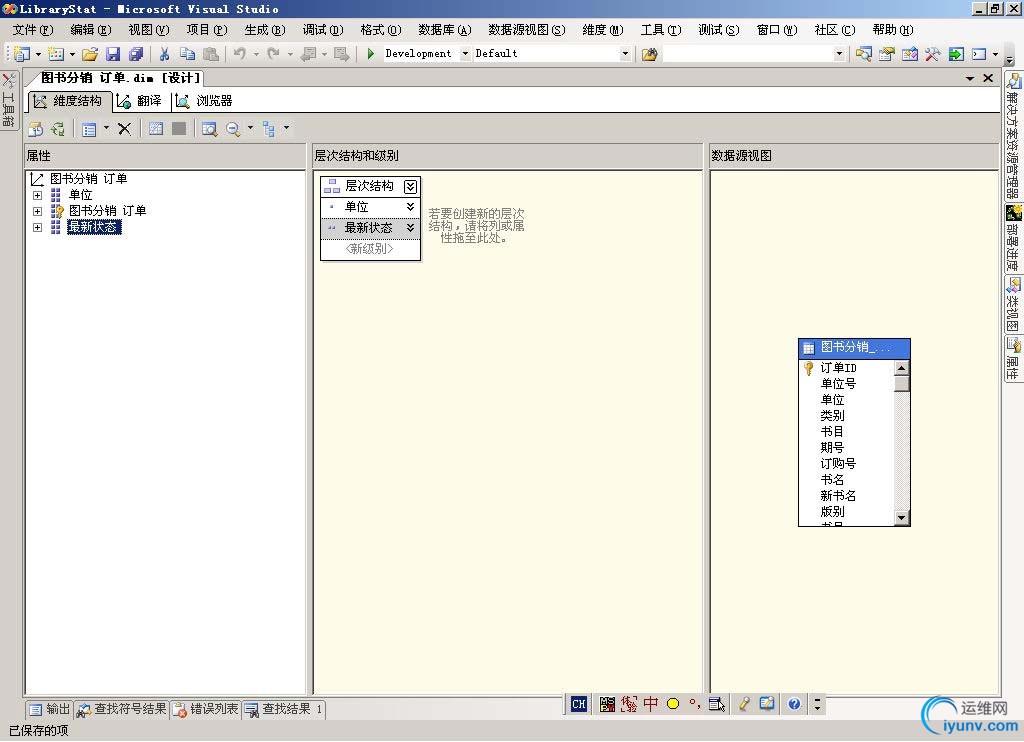Cut selection with the scissors icon
Image resolution: width=1024 pixels, height=742 pixels.
pyautogui.click(x=165, y=54)
